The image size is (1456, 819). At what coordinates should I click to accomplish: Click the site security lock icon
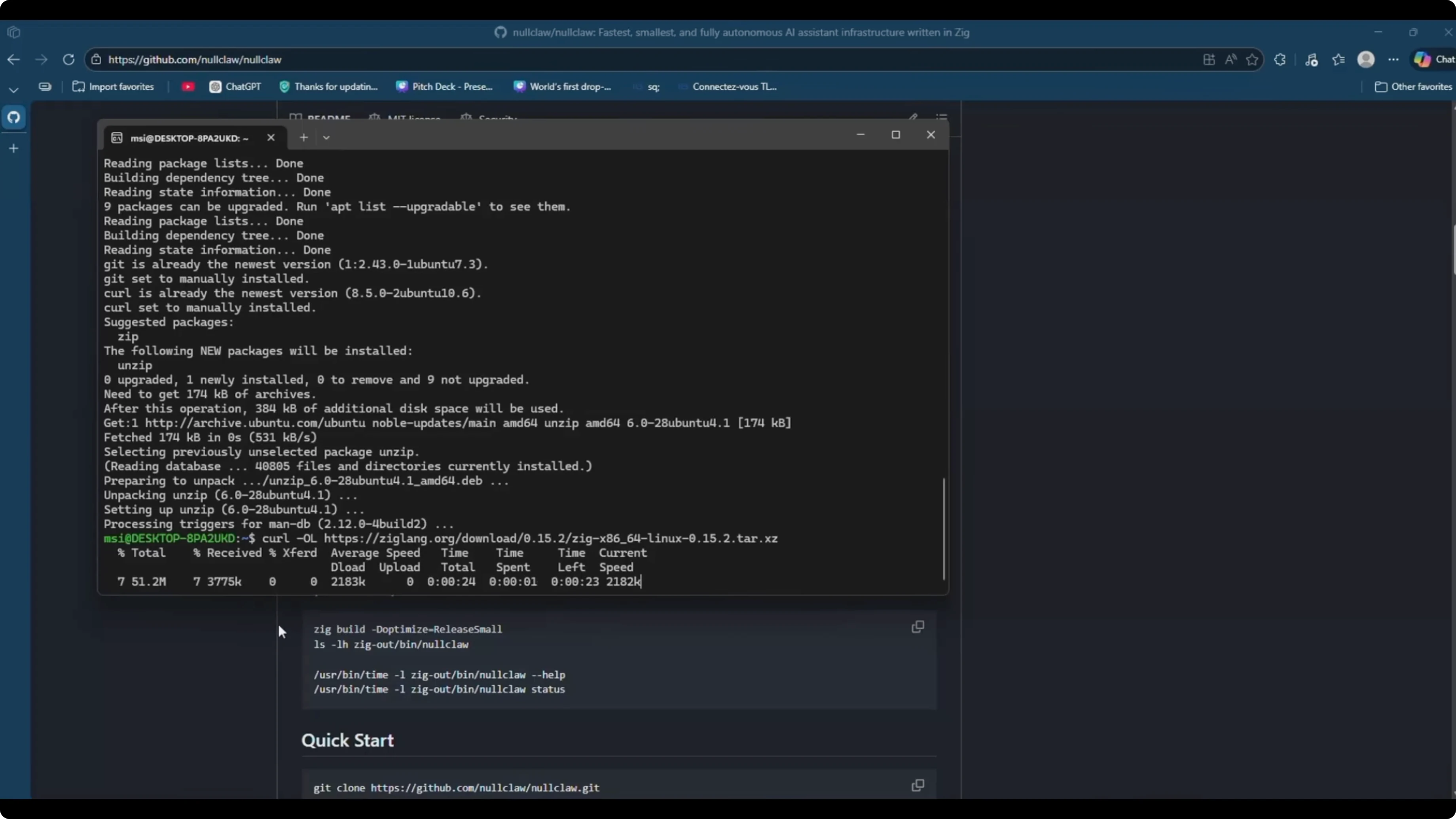pyautogui.click(x=96, y=59)
